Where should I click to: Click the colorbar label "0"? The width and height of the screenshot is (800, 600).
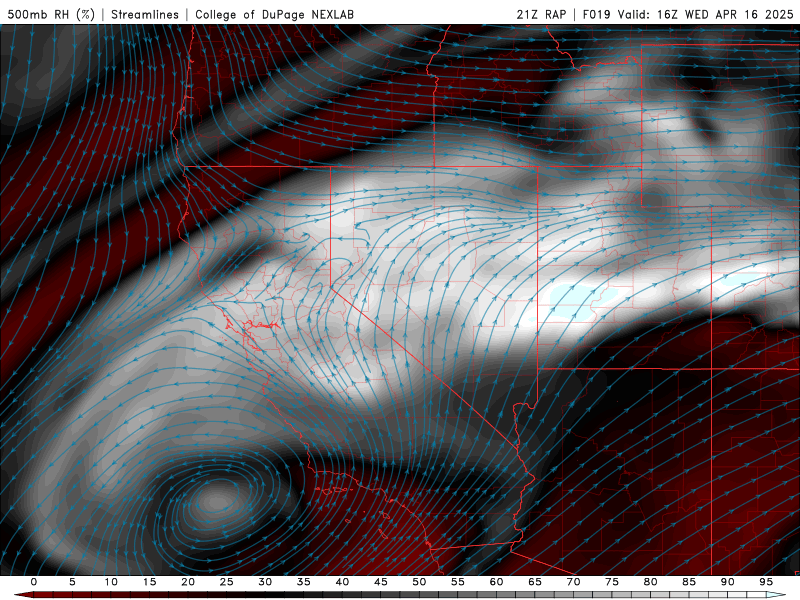pyautogui.click(x=34, y=582)
